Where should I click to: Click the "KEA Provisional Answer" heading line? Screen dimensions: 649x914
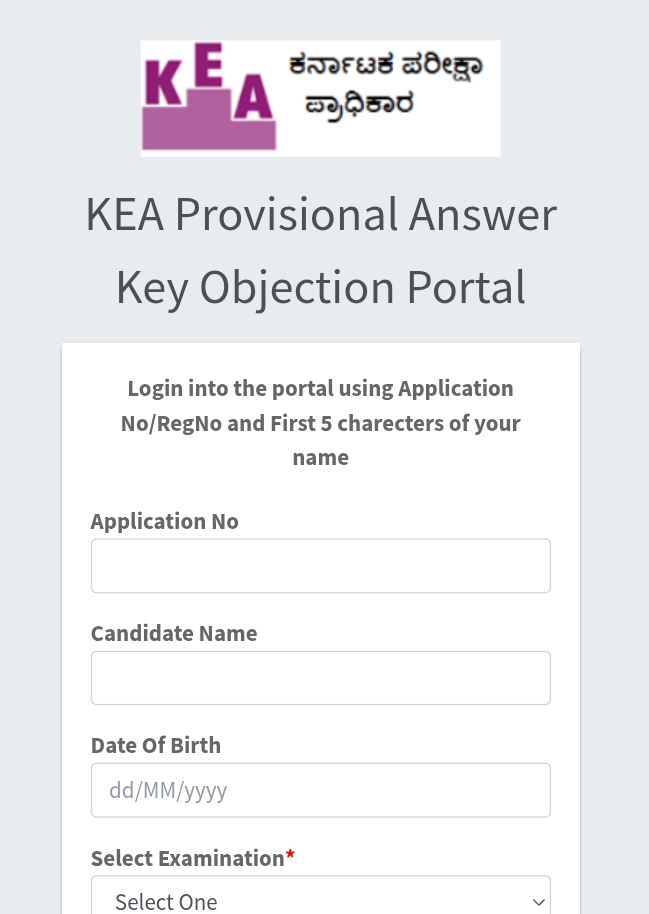321,214
